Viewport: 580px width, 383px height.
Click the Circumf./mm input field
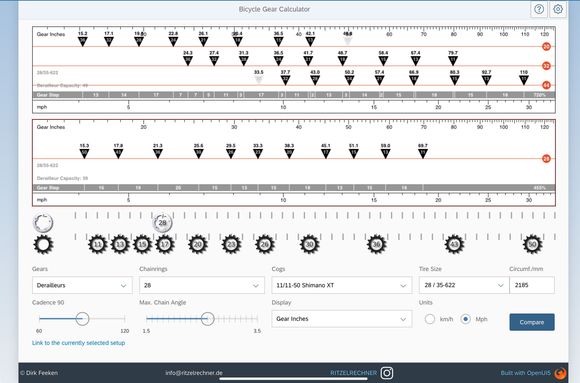pyautogui.click(x=532, y=285)
